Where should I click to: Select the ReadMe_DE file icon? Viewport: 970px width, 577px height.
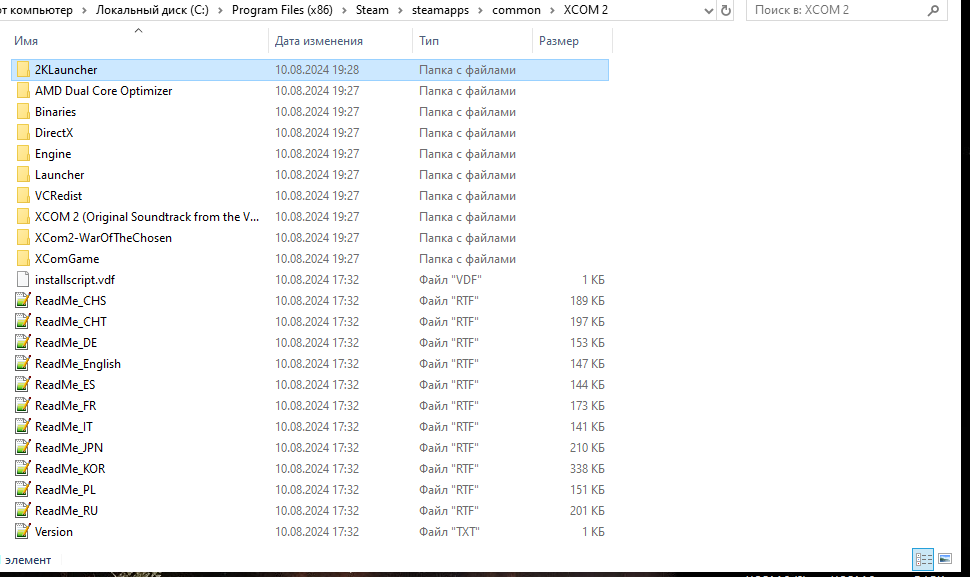[23, 343]
